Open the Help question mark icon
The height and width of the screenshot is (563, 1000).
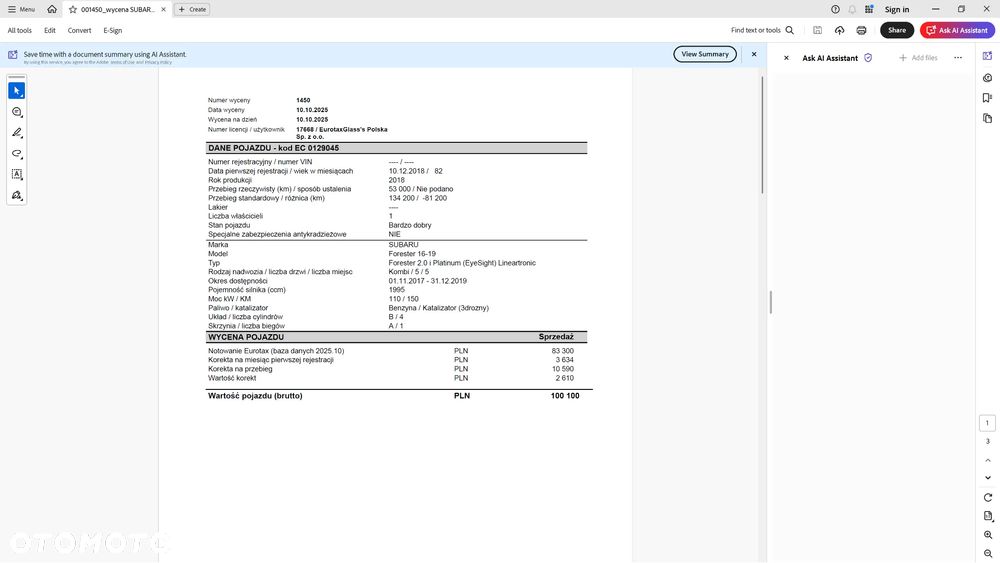coord(835,10)
